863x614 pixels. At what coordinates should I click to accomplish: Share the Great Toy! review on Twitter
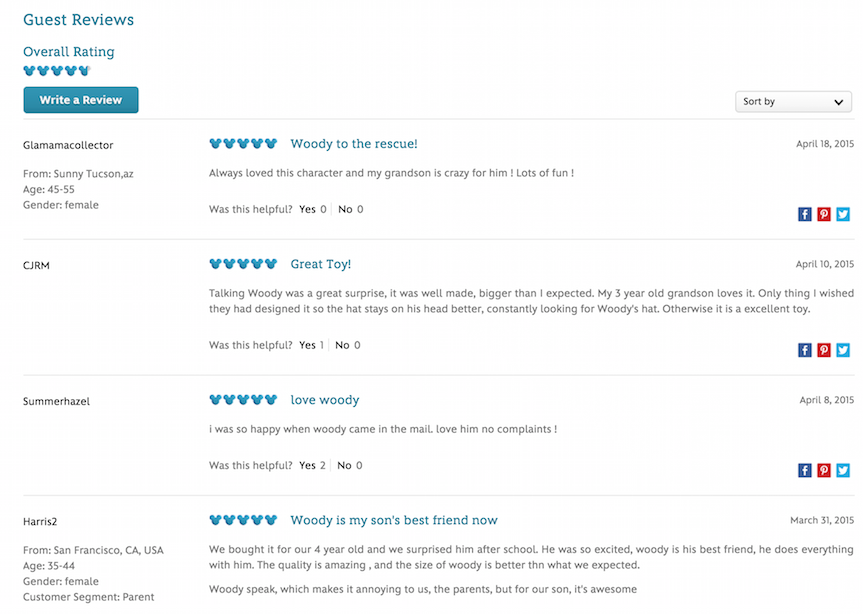842,350
